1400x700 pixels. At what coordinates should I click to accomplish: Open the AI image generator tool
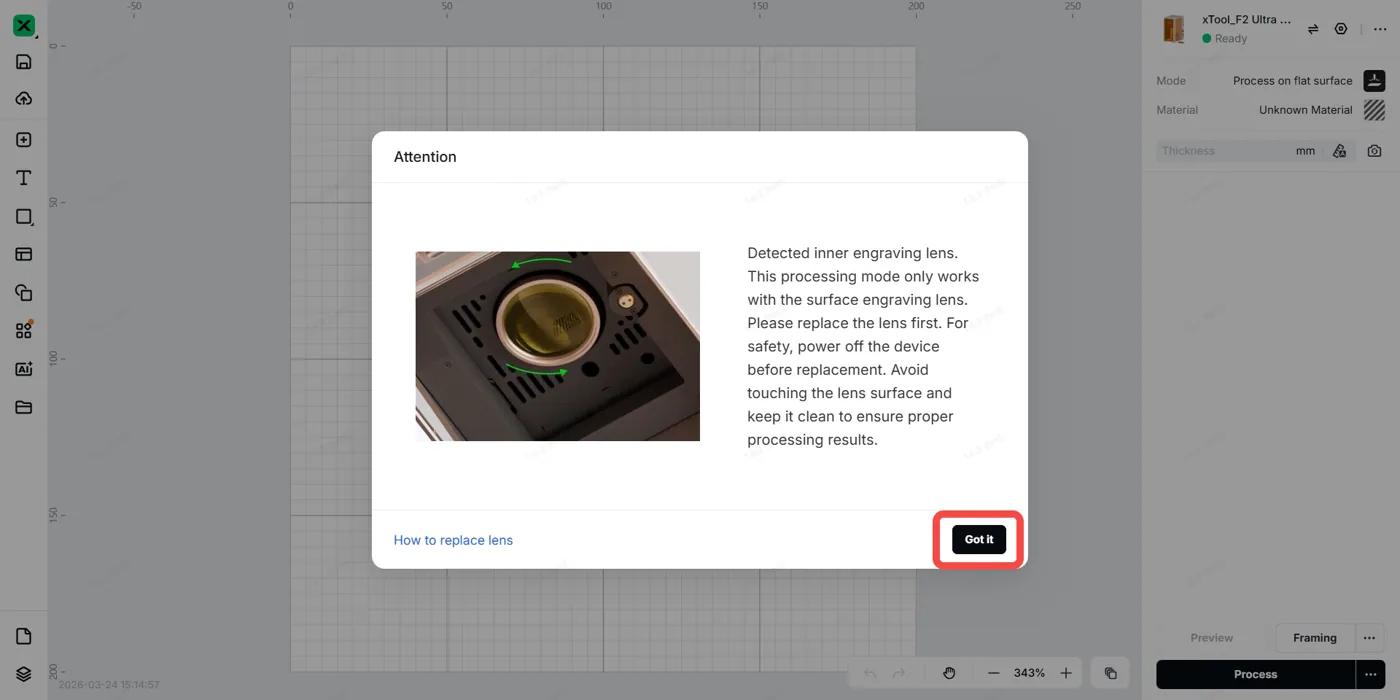pyautogui.click(x=24, y=369)
